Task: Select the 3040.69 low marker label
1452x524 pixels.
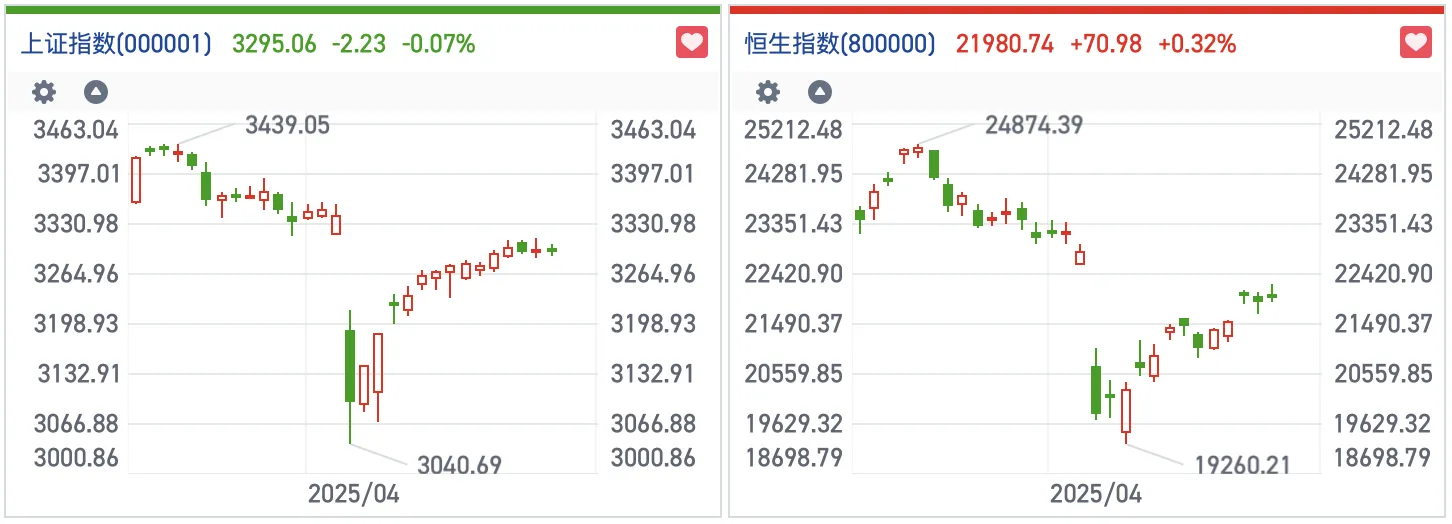Action: (x=460, y=464)
